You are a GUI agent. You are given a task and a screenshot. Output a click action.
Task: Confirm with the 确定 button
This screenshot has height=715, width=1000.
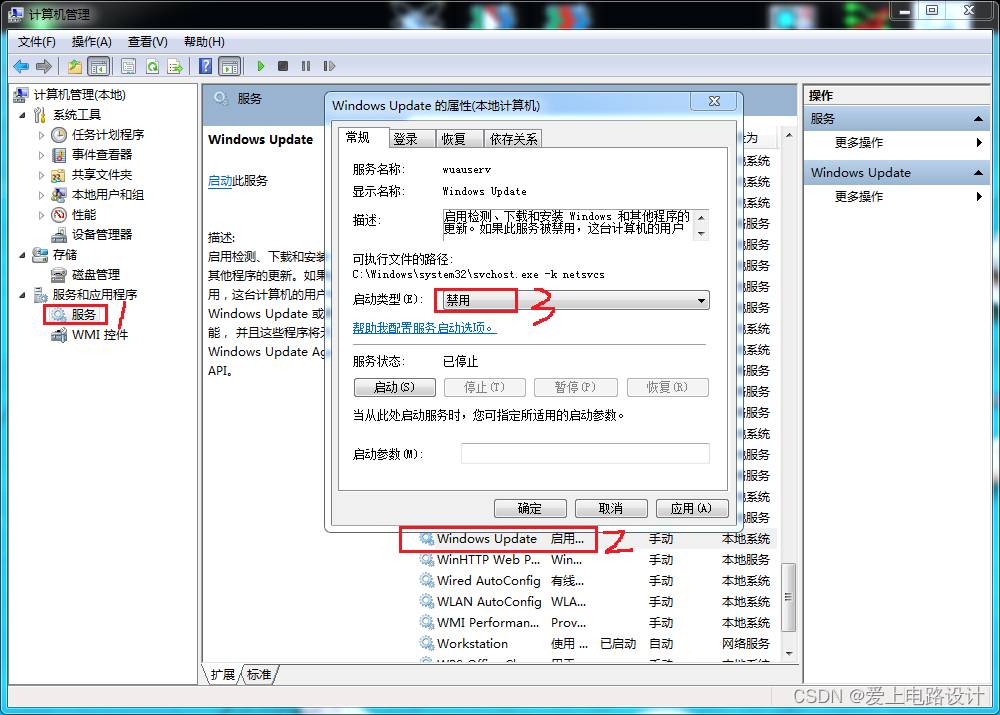[530, 508]
